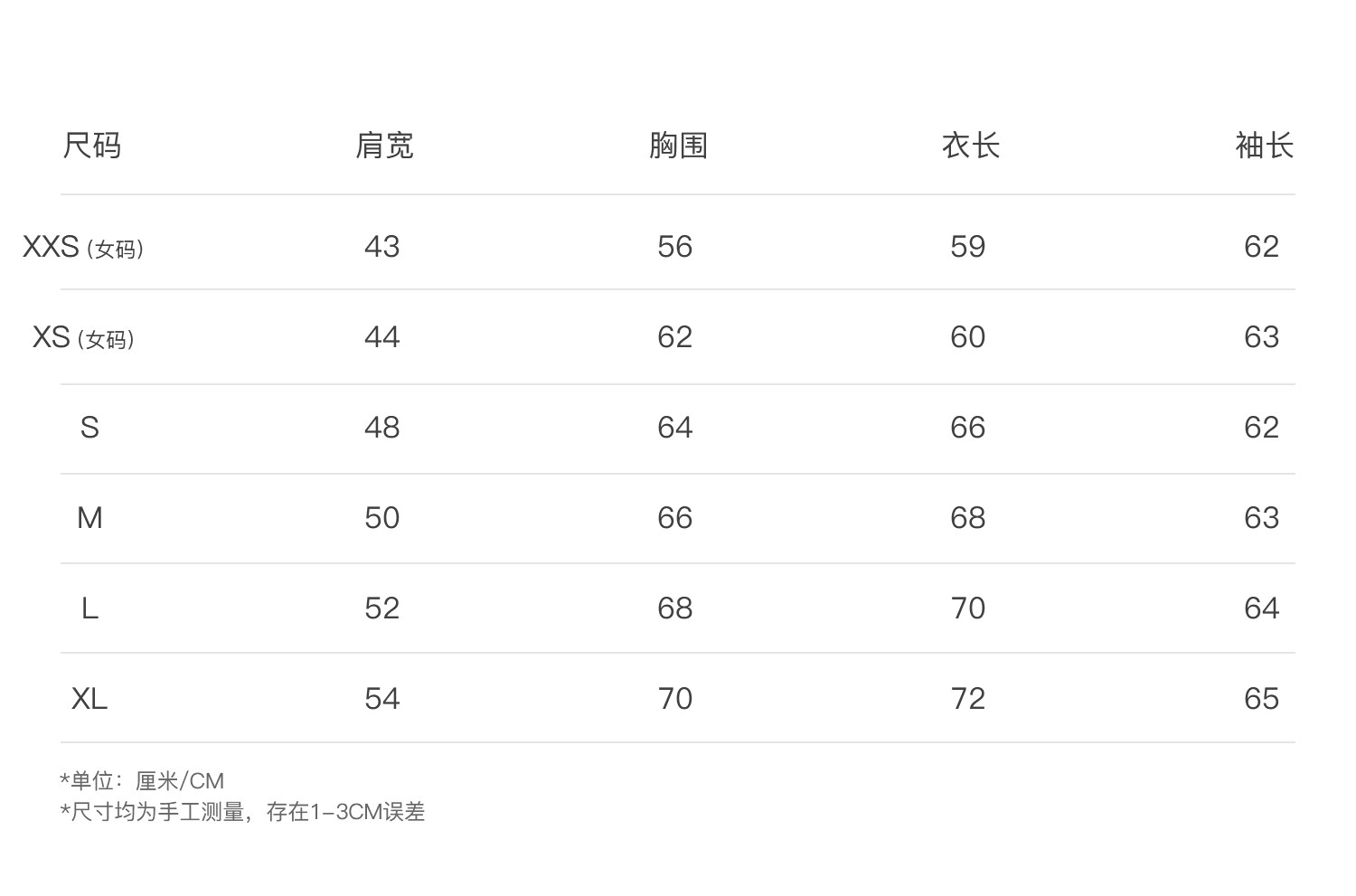
Task: Select the XS (女码) size label
Action: pos(83,337)
